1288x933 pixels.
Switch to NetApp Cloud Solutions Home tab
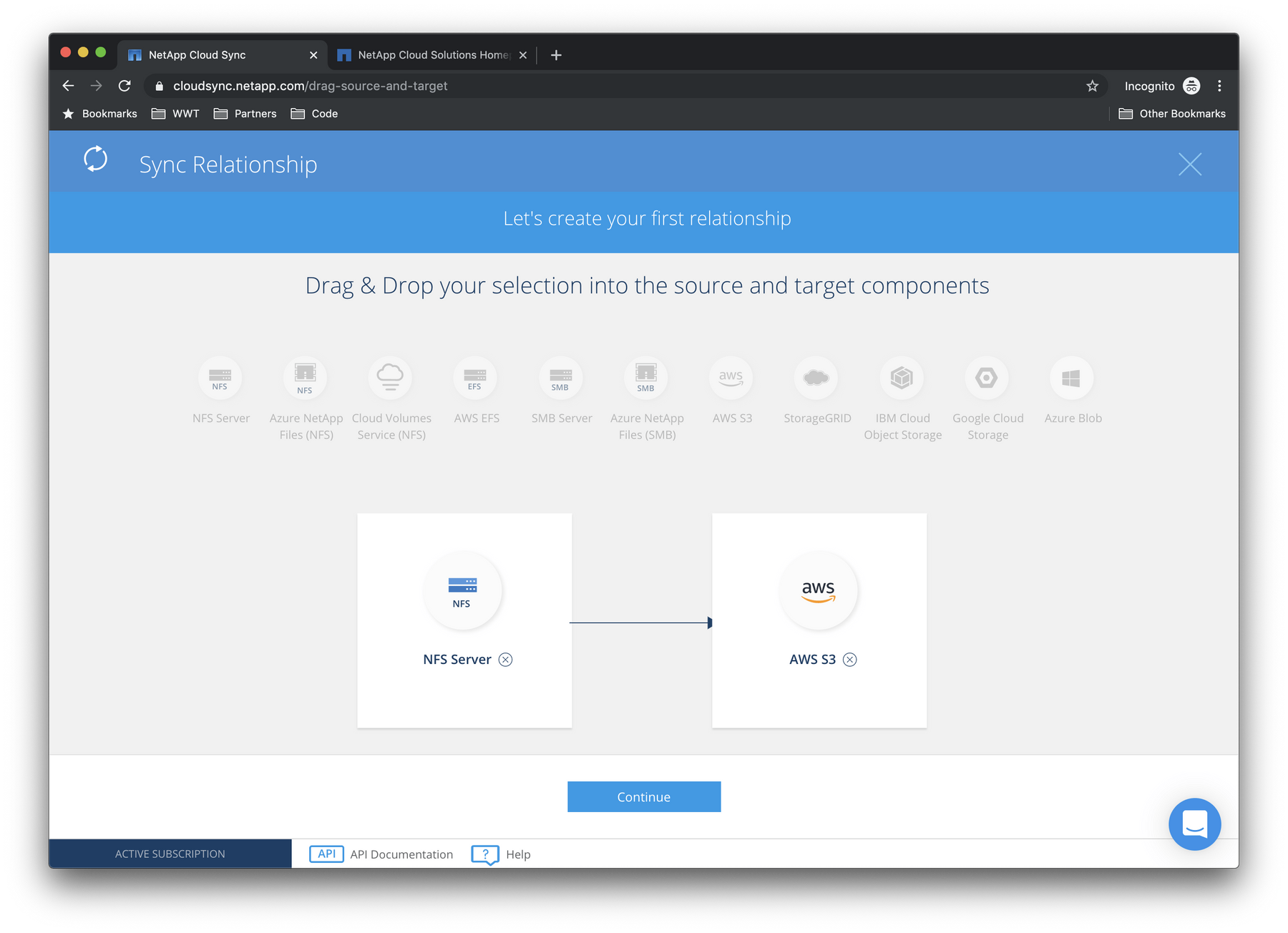[434, 55]
